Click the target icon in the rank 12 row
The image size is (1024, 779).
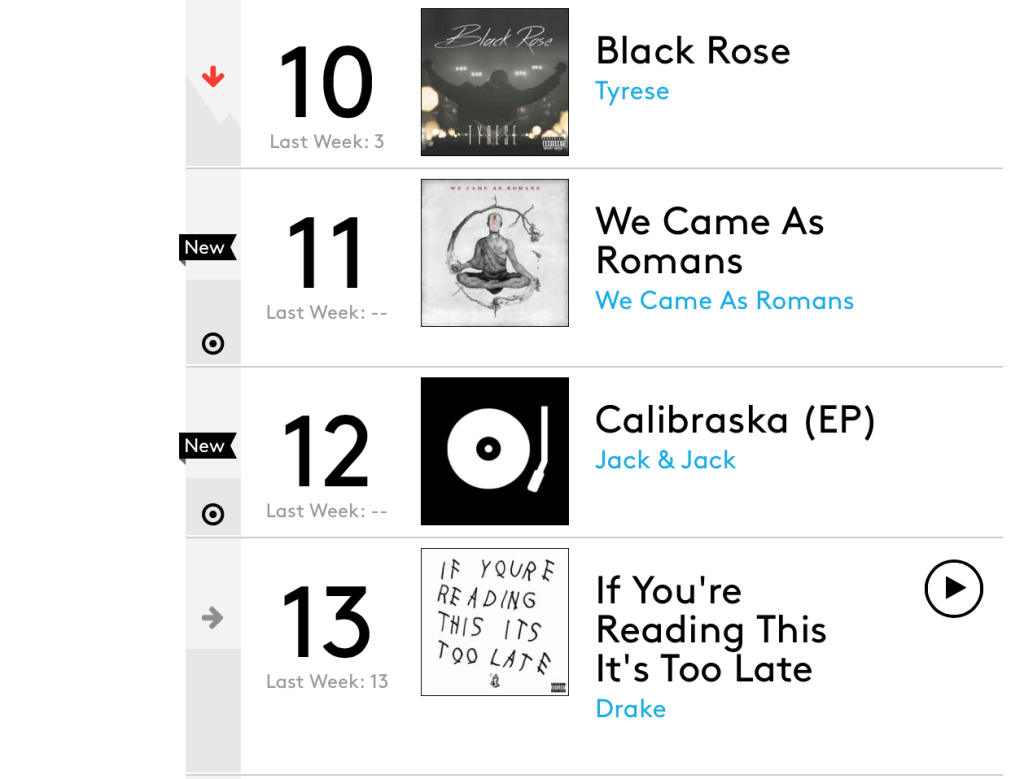[x=213, y=514]
